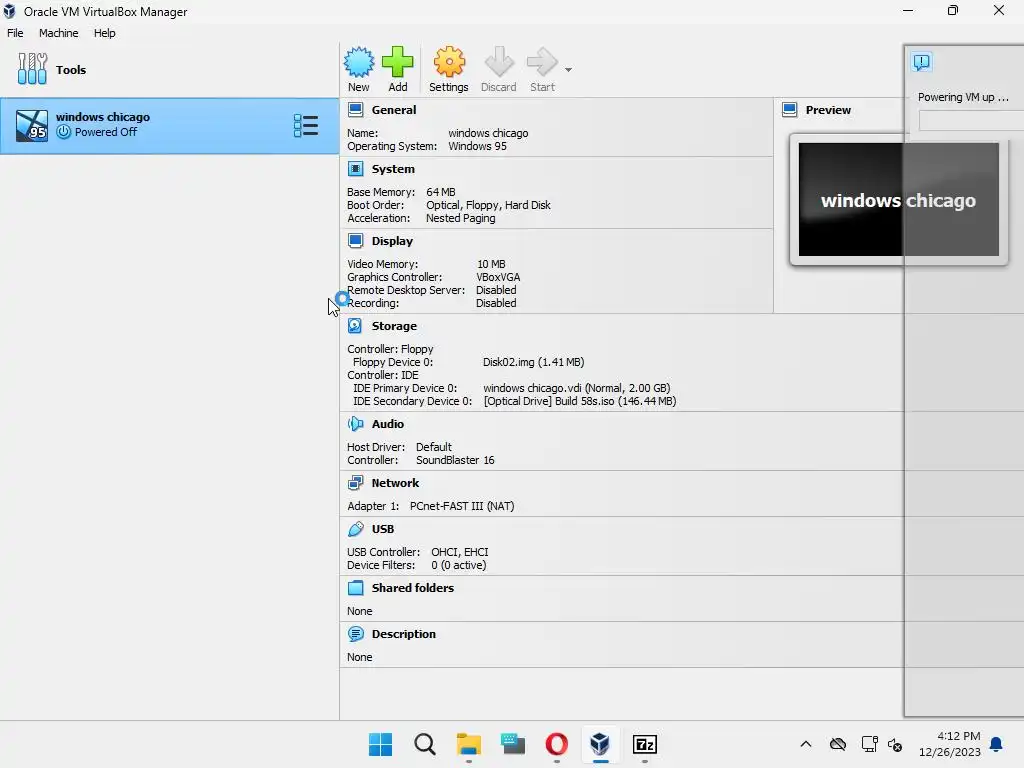Open the Windows Start button
The image size is (1024, 768).
(380, 744)
